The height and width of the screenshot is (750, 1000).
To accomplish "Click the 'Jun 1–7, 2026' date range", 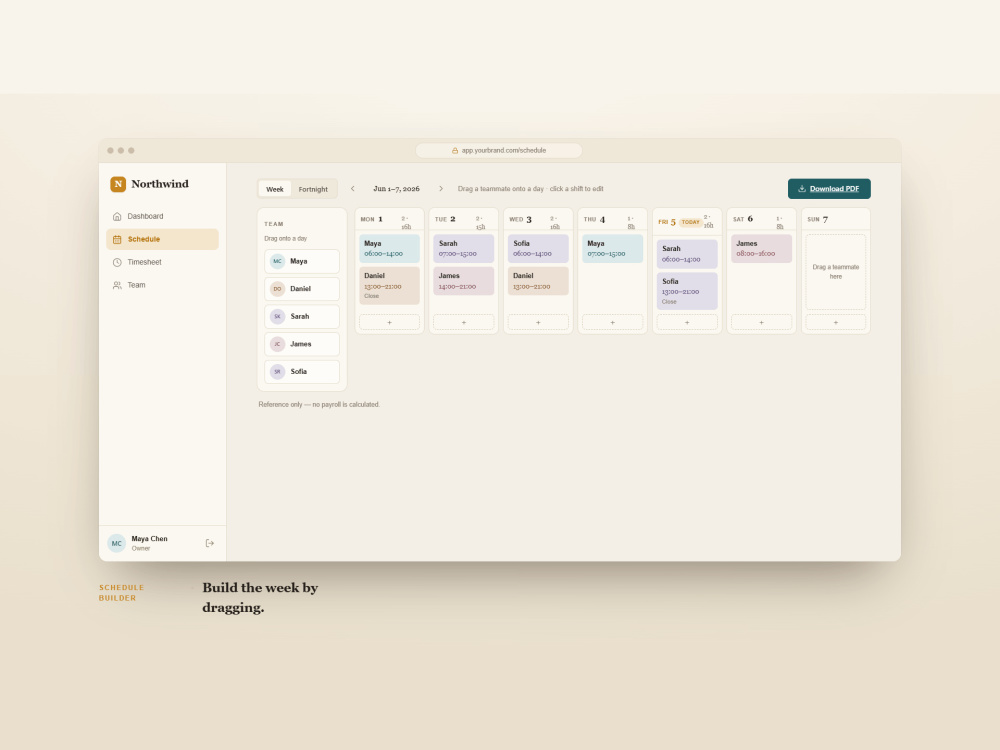I will [x=397, y=189].
